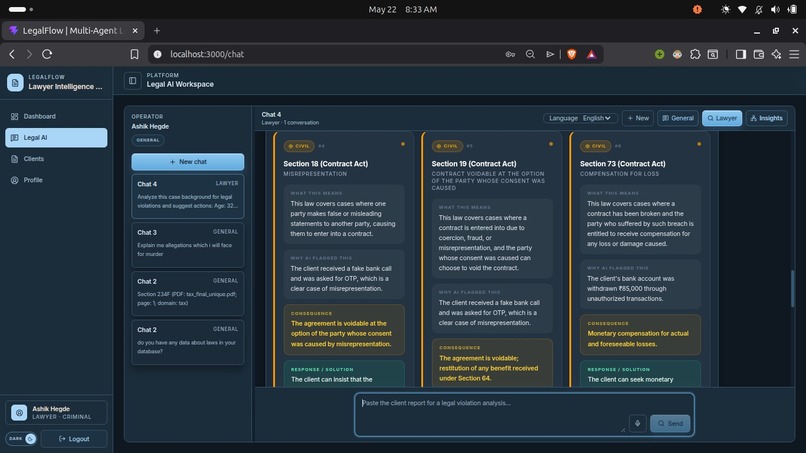Viewport: 806px width, 453px height.
Task: Send the message with Send button
Action: [670, 423]
